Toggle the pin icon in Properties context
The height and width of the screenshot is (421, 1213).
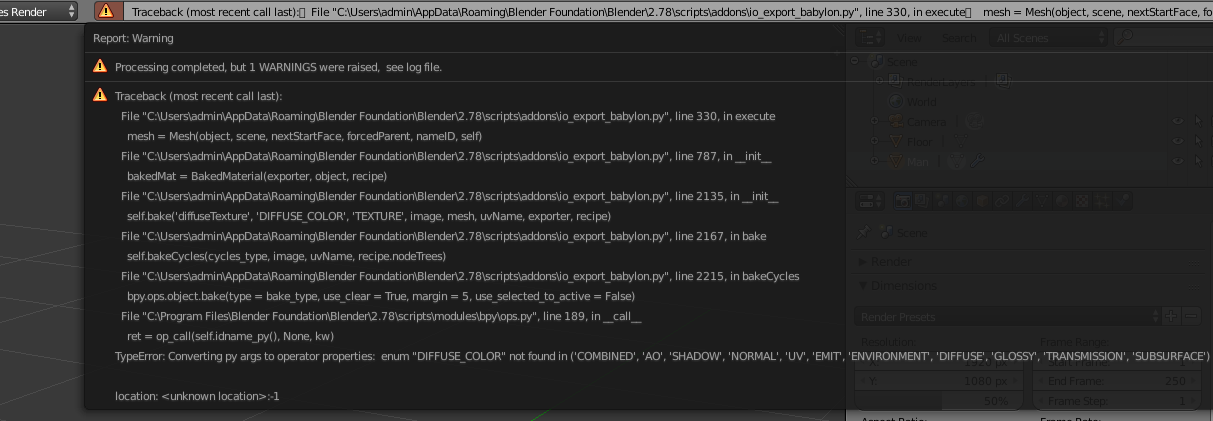point(864,233)
